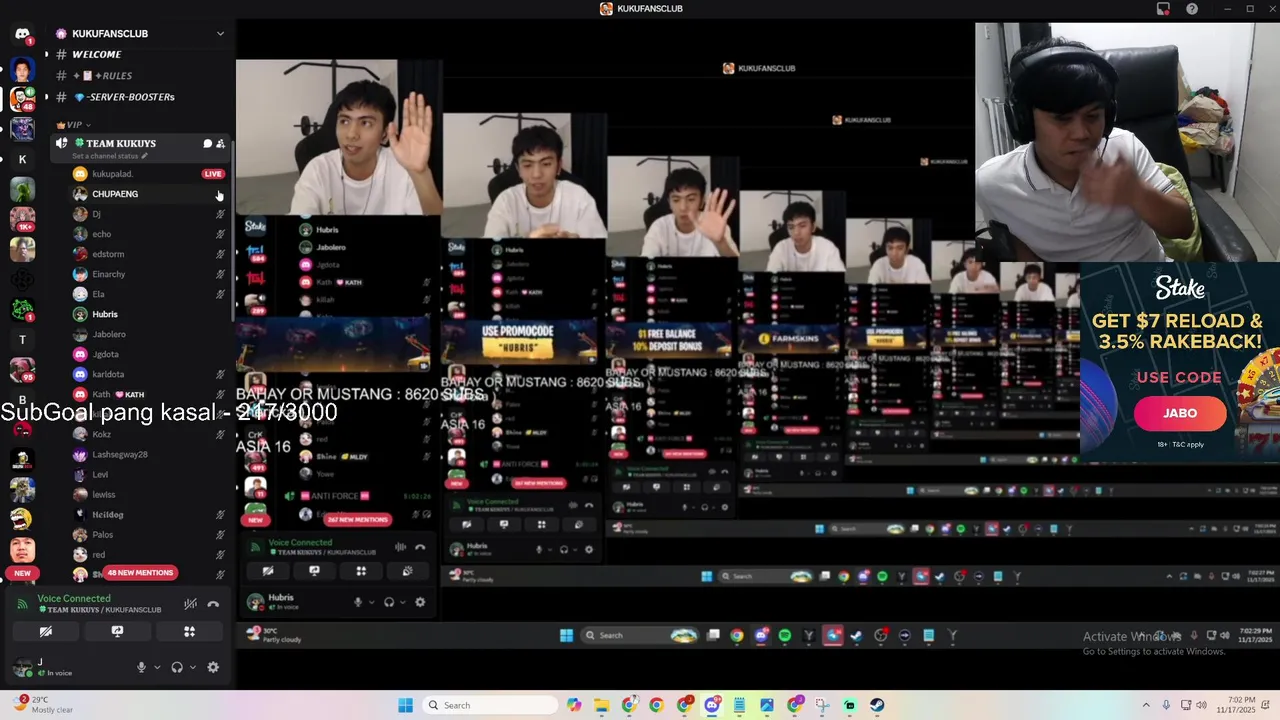1280x720 pixels.
Task: Open Copilot from the Windows taskbar
Action: 574,705
